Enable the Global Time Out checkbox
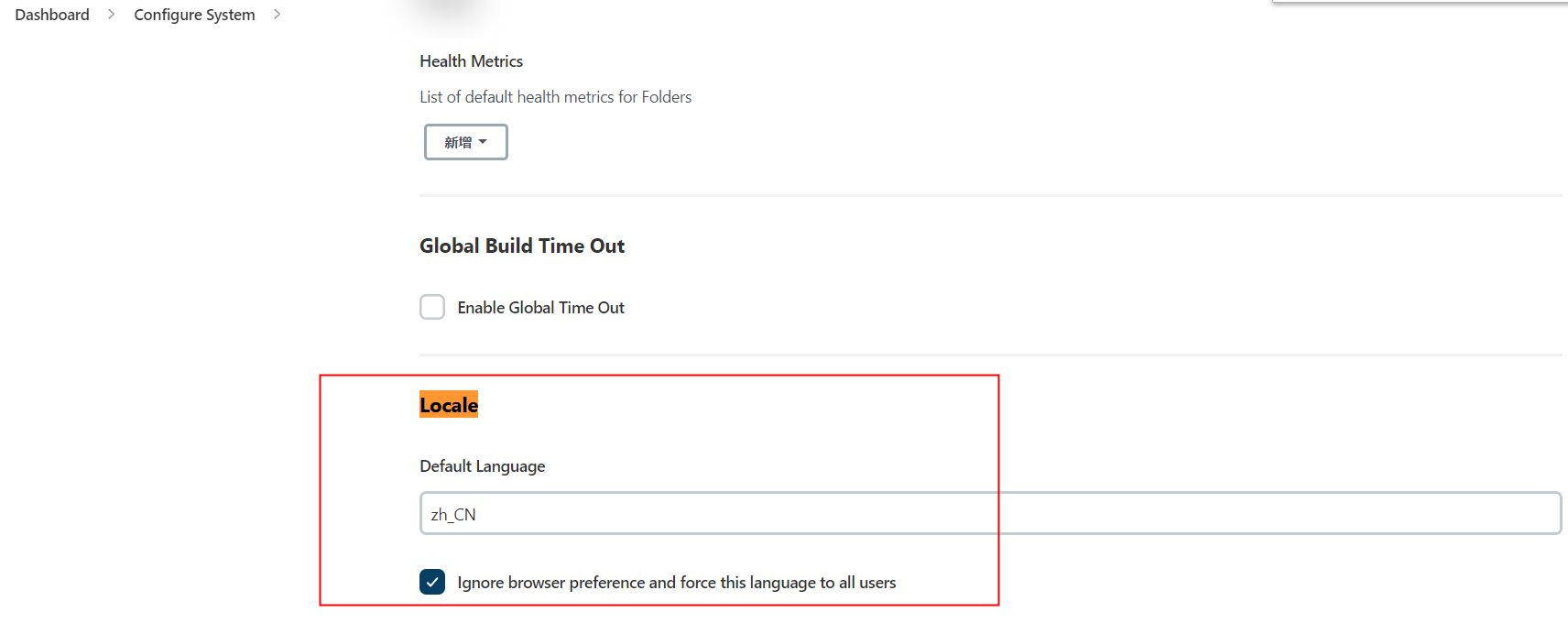 (x=432, y=307)
